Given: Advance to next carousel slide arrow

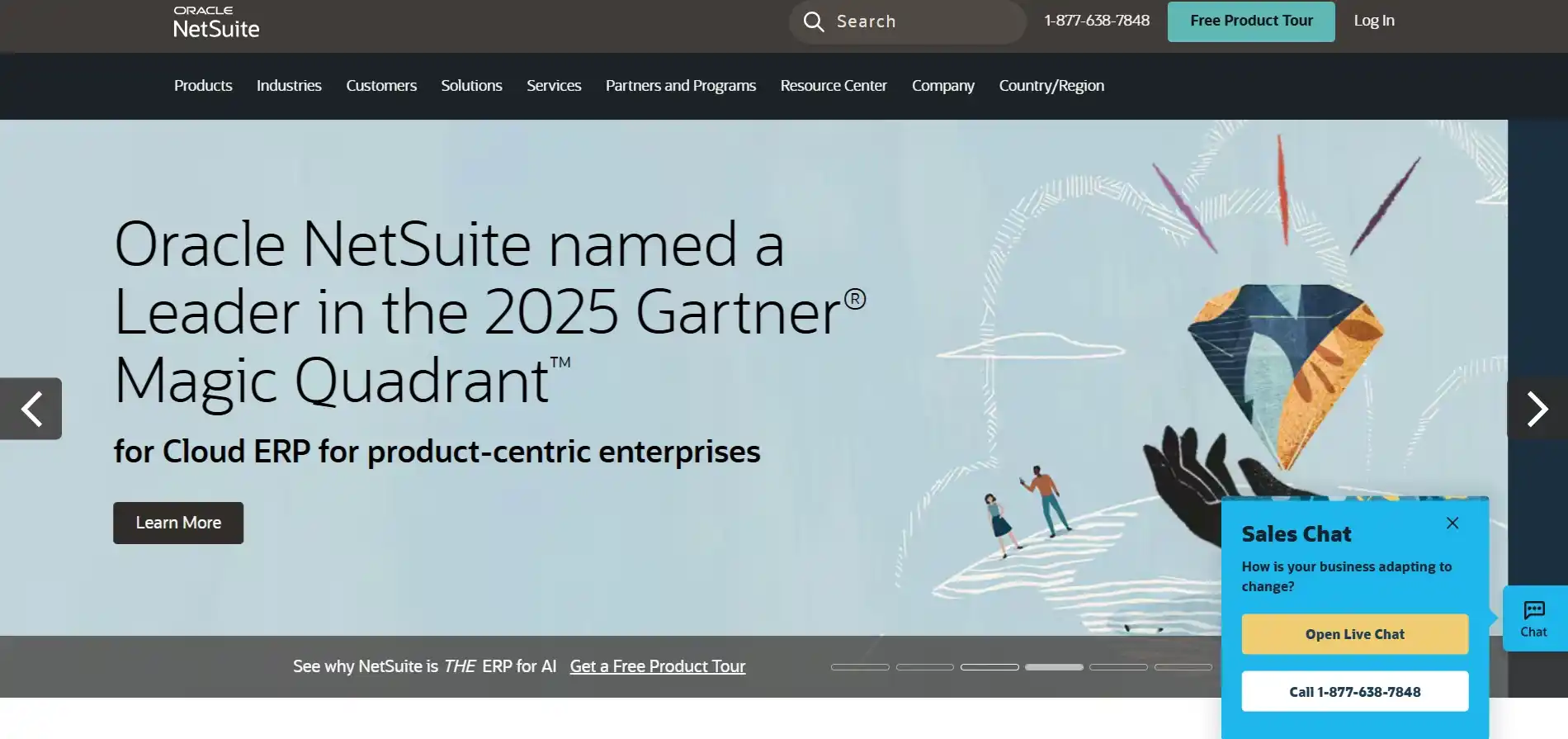Looking at the screenshot, I should click(1537, 409).
